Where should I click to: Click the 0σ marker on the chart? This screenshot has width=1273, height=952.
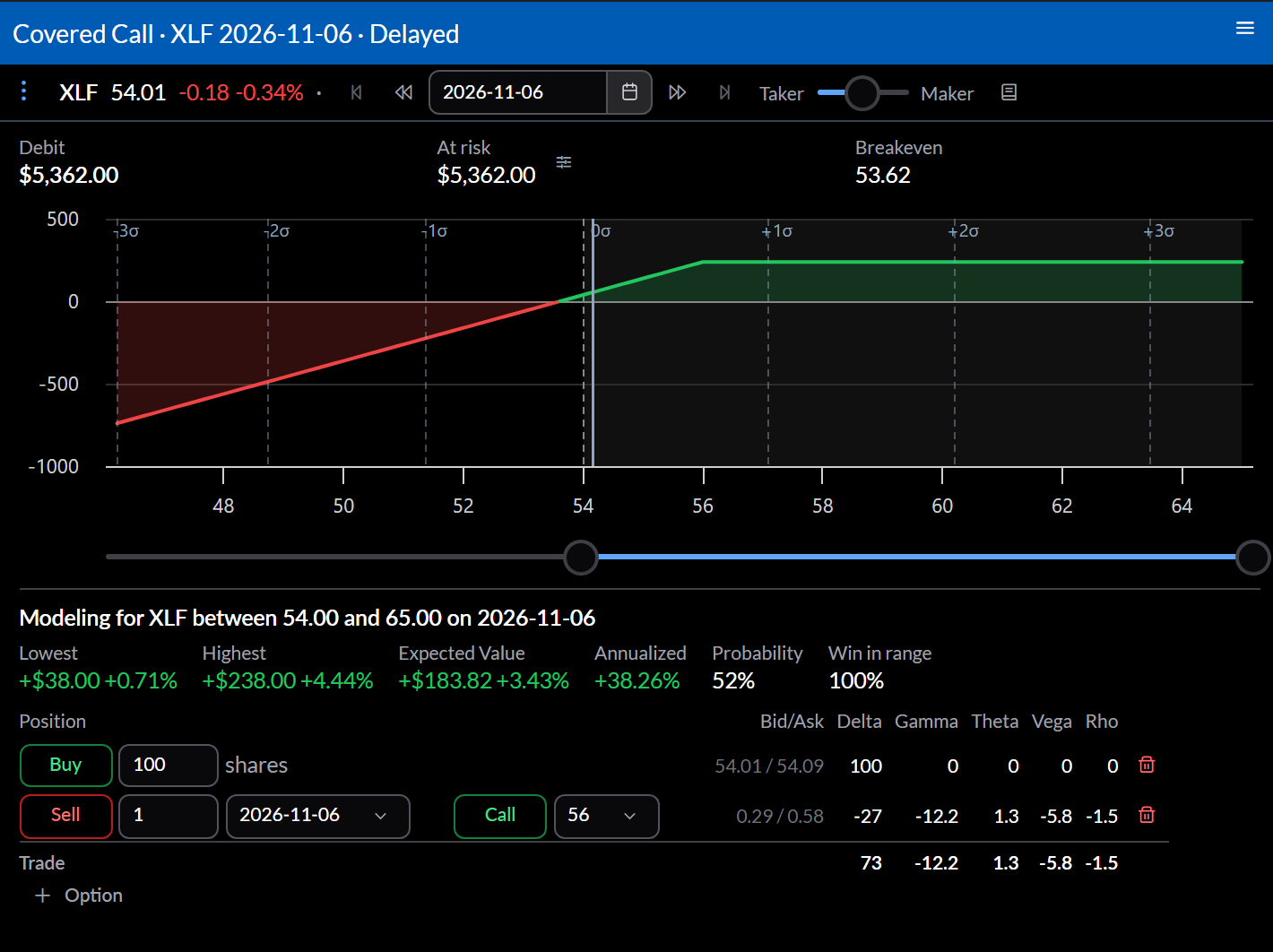pyautogui.click(x=601, y=230)
